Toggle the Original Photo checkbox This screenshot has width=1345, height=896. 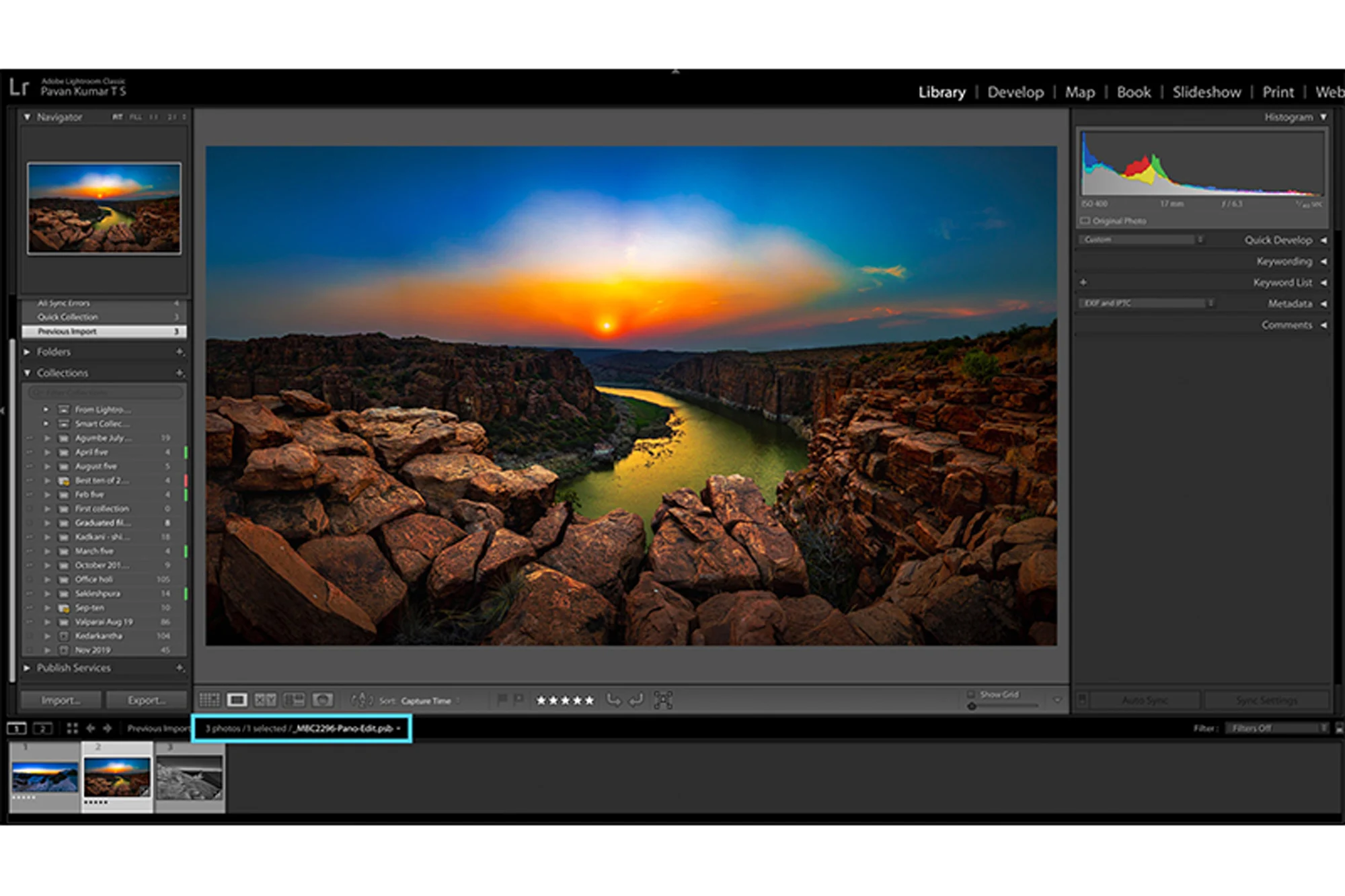1085,220
